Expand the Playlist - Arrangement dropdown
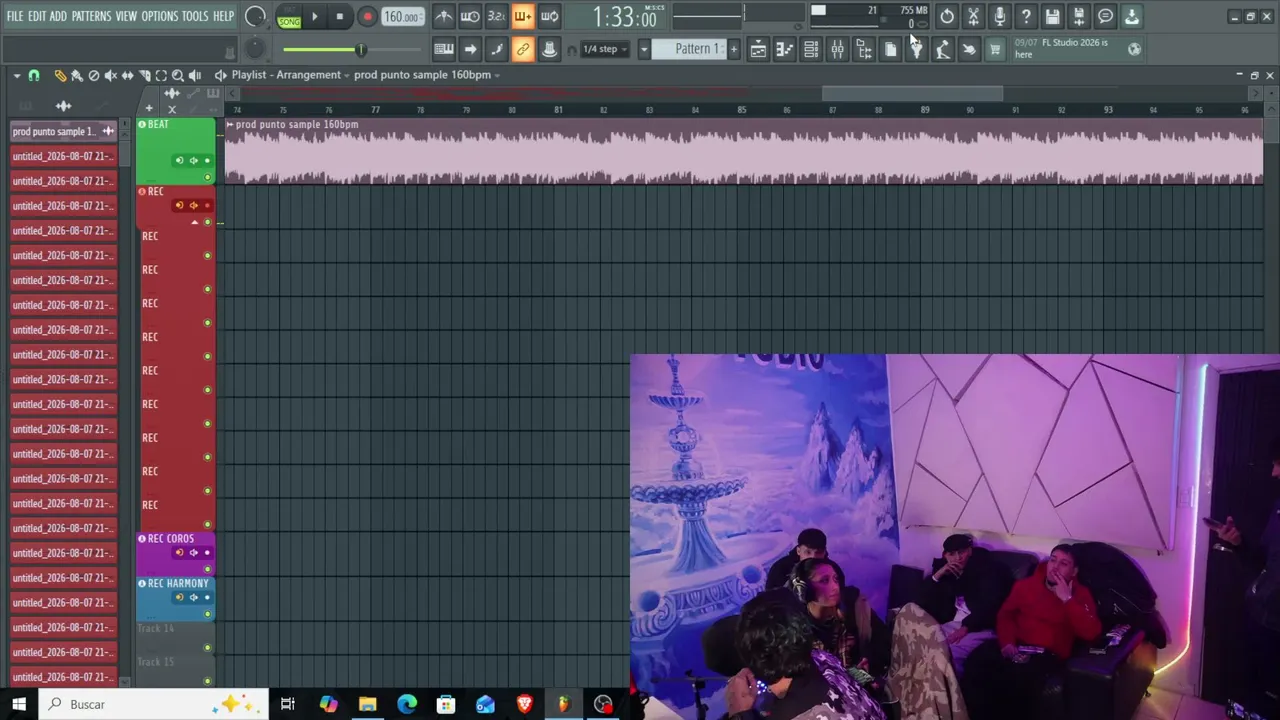 (x=290, y=75)
